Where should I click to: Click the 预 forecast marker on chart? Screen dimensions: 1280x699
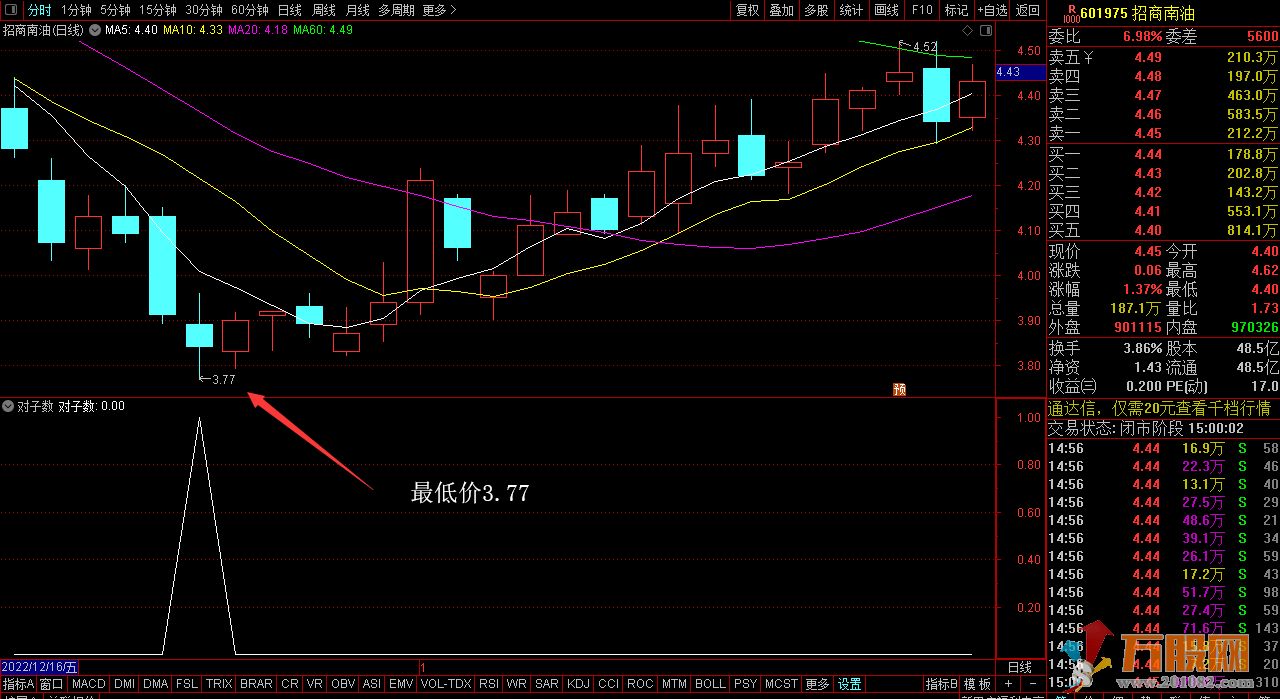[x=899, y=390]
